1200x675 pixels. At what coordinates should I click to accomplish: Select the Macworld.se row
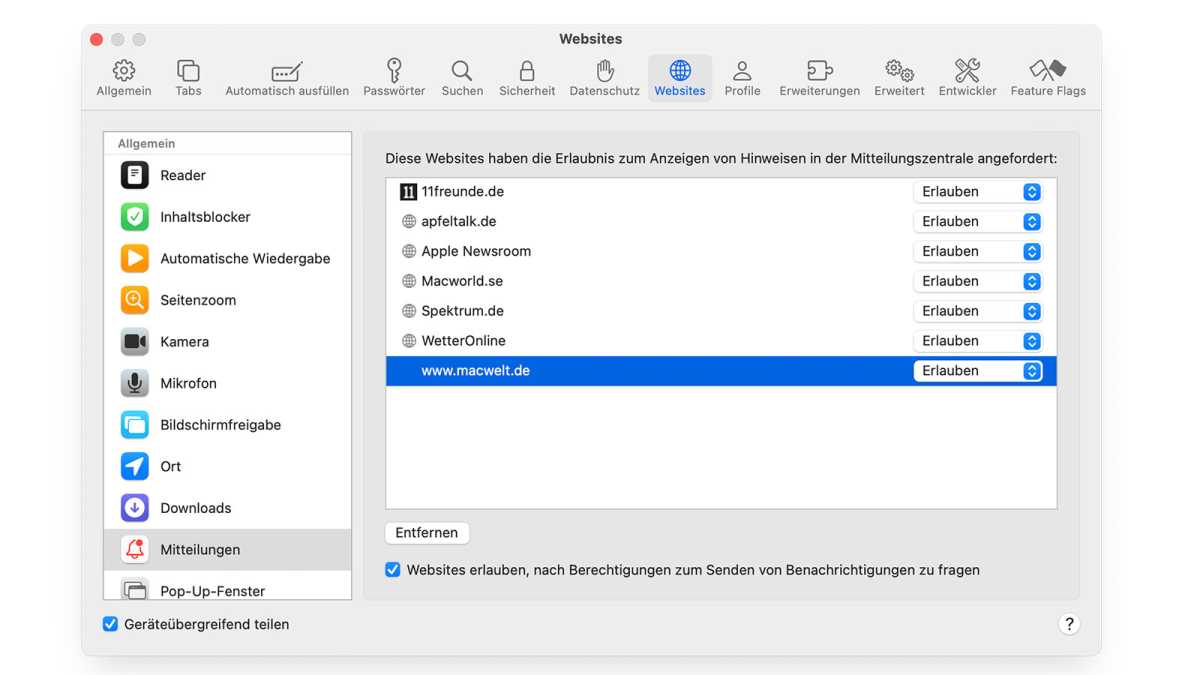click(x=721, y=282)
